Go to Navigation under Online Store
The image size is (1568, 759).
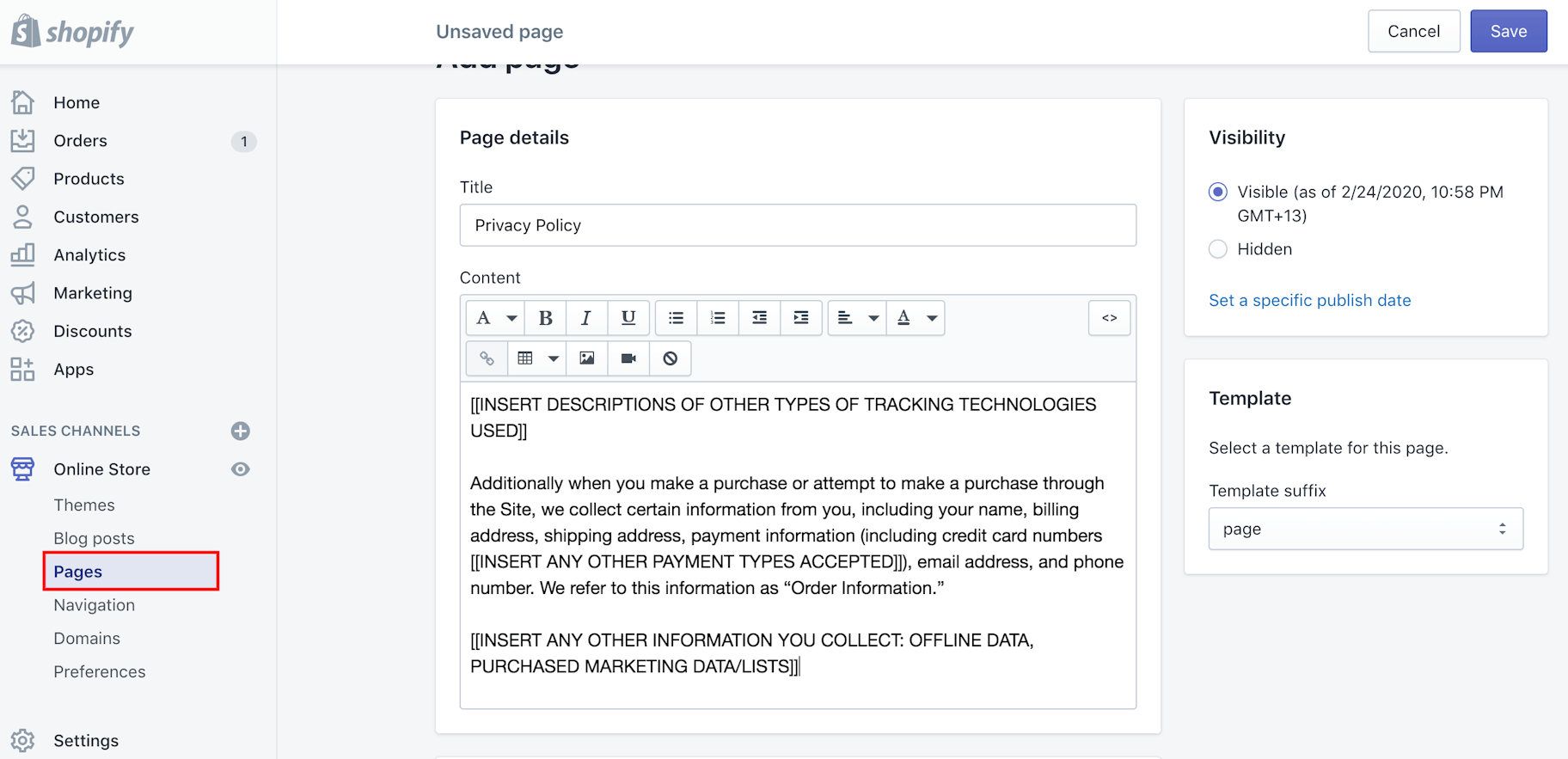pos(94,605)
